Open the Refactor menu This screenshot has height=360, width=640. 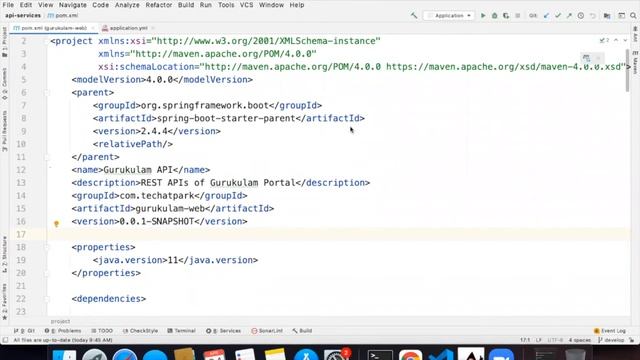(x=159, y=5)
